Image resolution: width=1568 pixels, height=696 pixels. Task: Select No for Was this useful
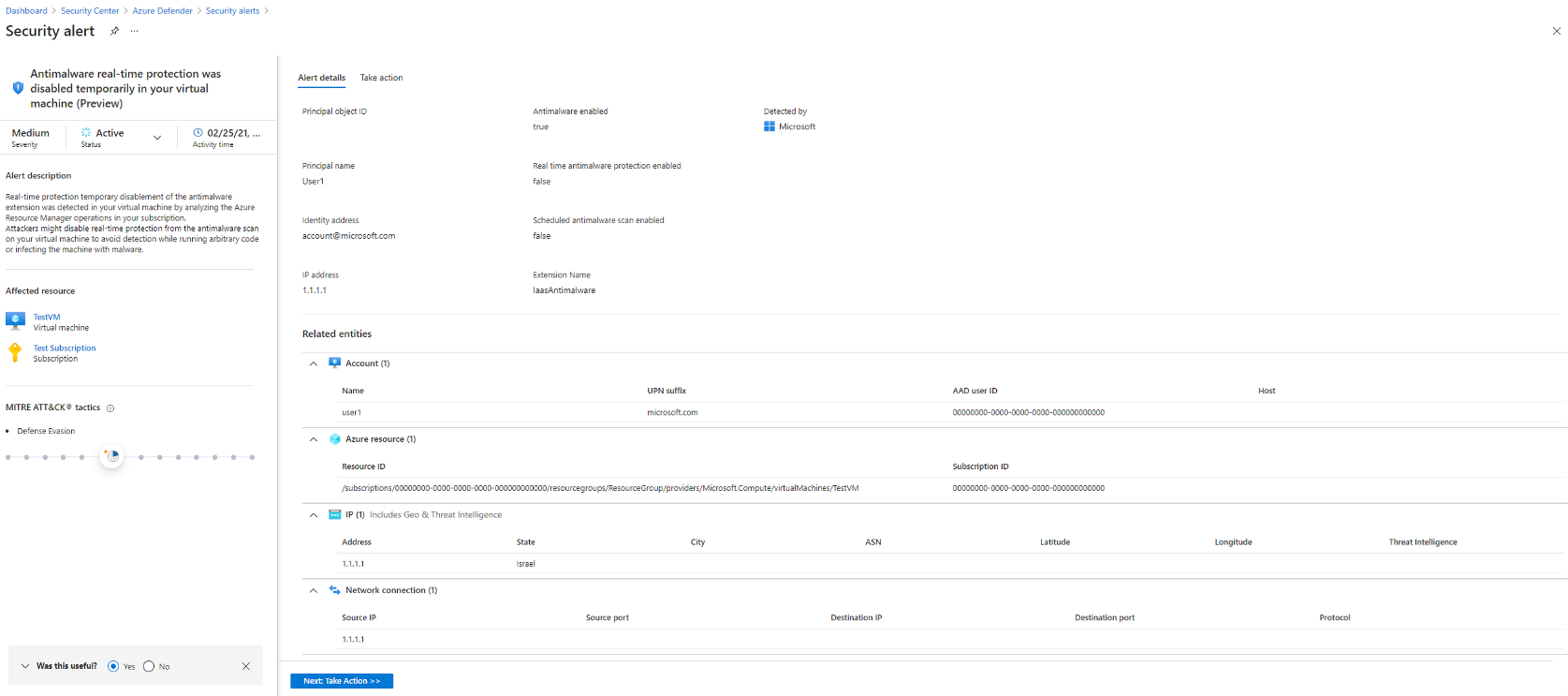point(149,666)
